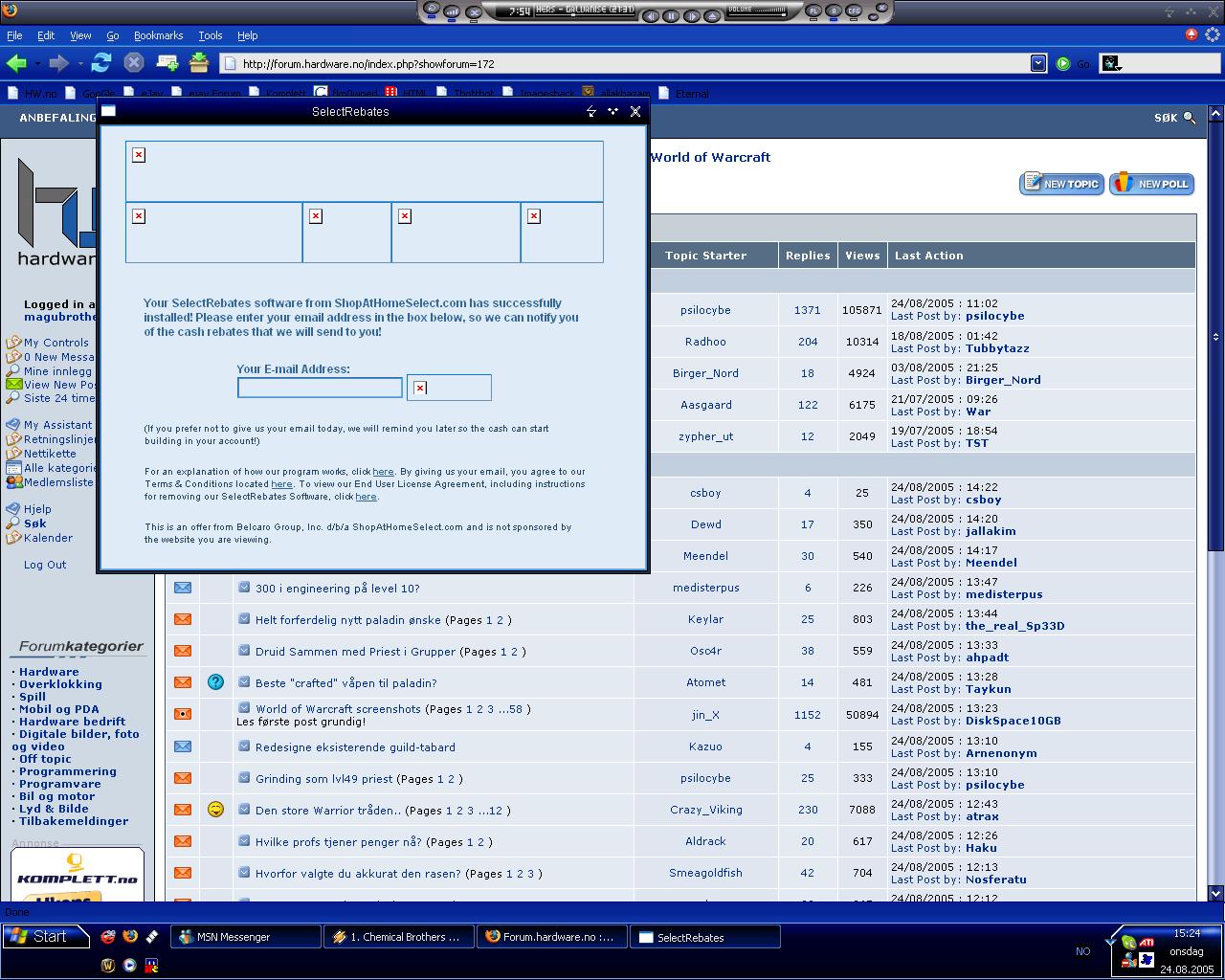The width and height of the screenshot is (1225, 980).
Task: Click the new tab toolbar icon
Action: pyautogui.click(x=167, y=63)
